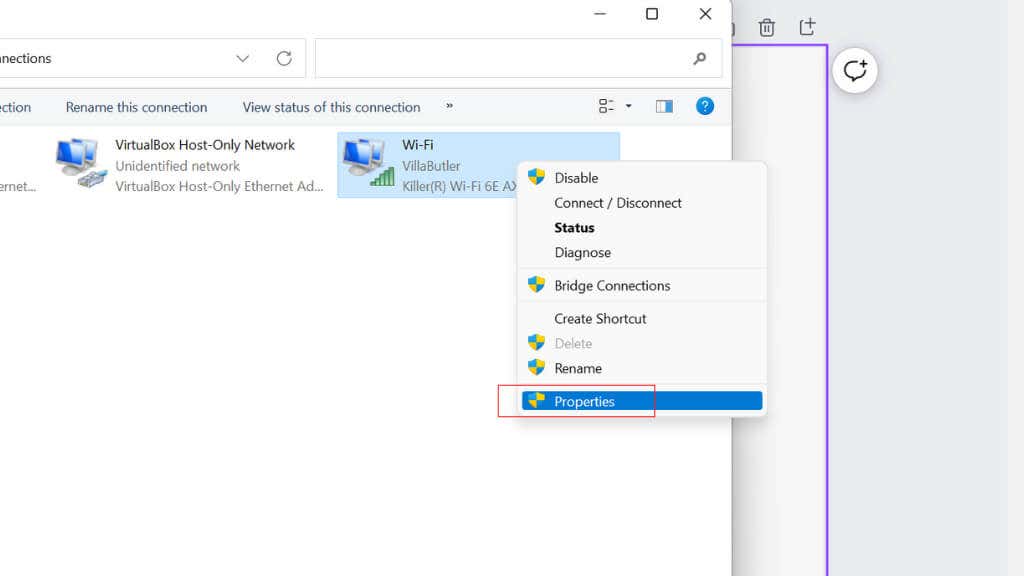This screenshot has height=576, width=1024.
Task: Click the share export icon
Action: pos(806,27)
